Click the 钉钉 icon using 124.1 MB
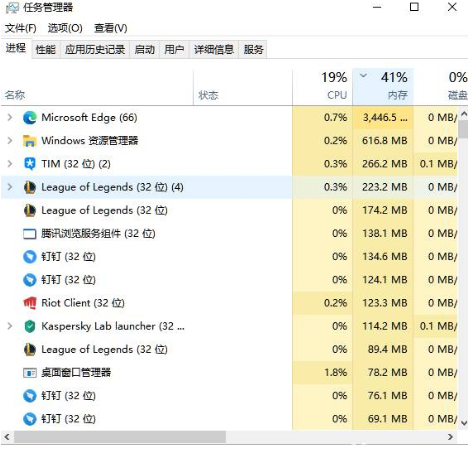Viewport: 471px width, 449px height. [x=30, y=280]
